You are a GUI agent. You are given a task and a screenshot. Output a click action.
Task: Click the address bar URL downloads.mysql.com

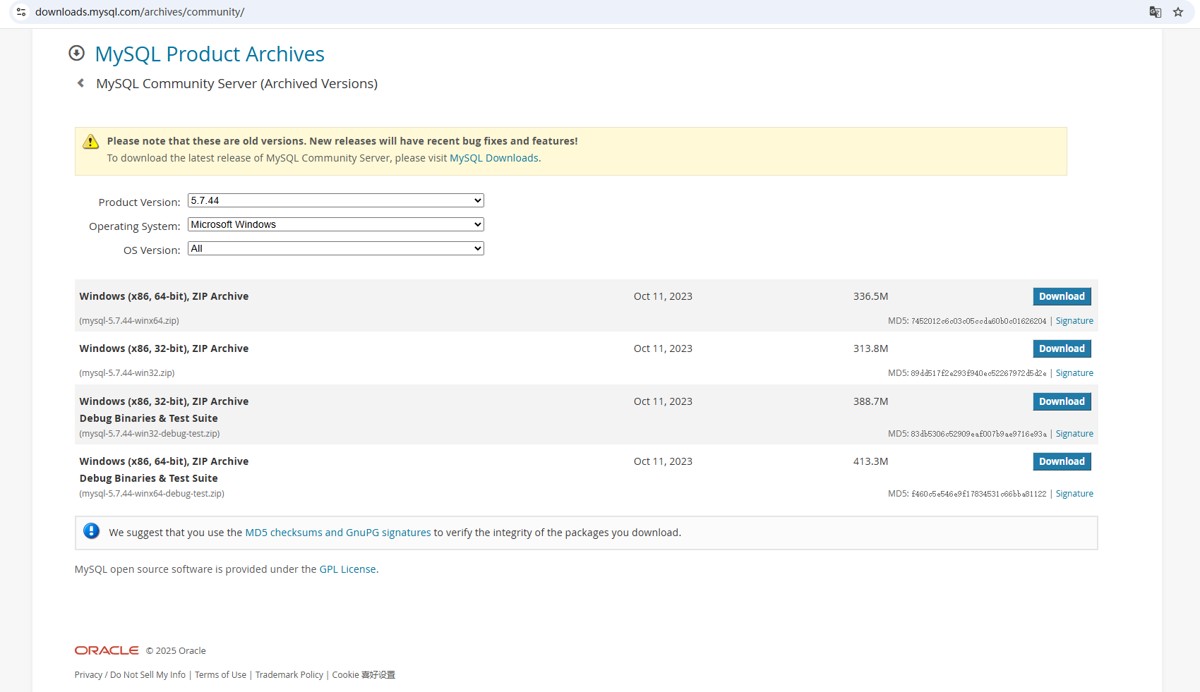click(x=139, y=12)
